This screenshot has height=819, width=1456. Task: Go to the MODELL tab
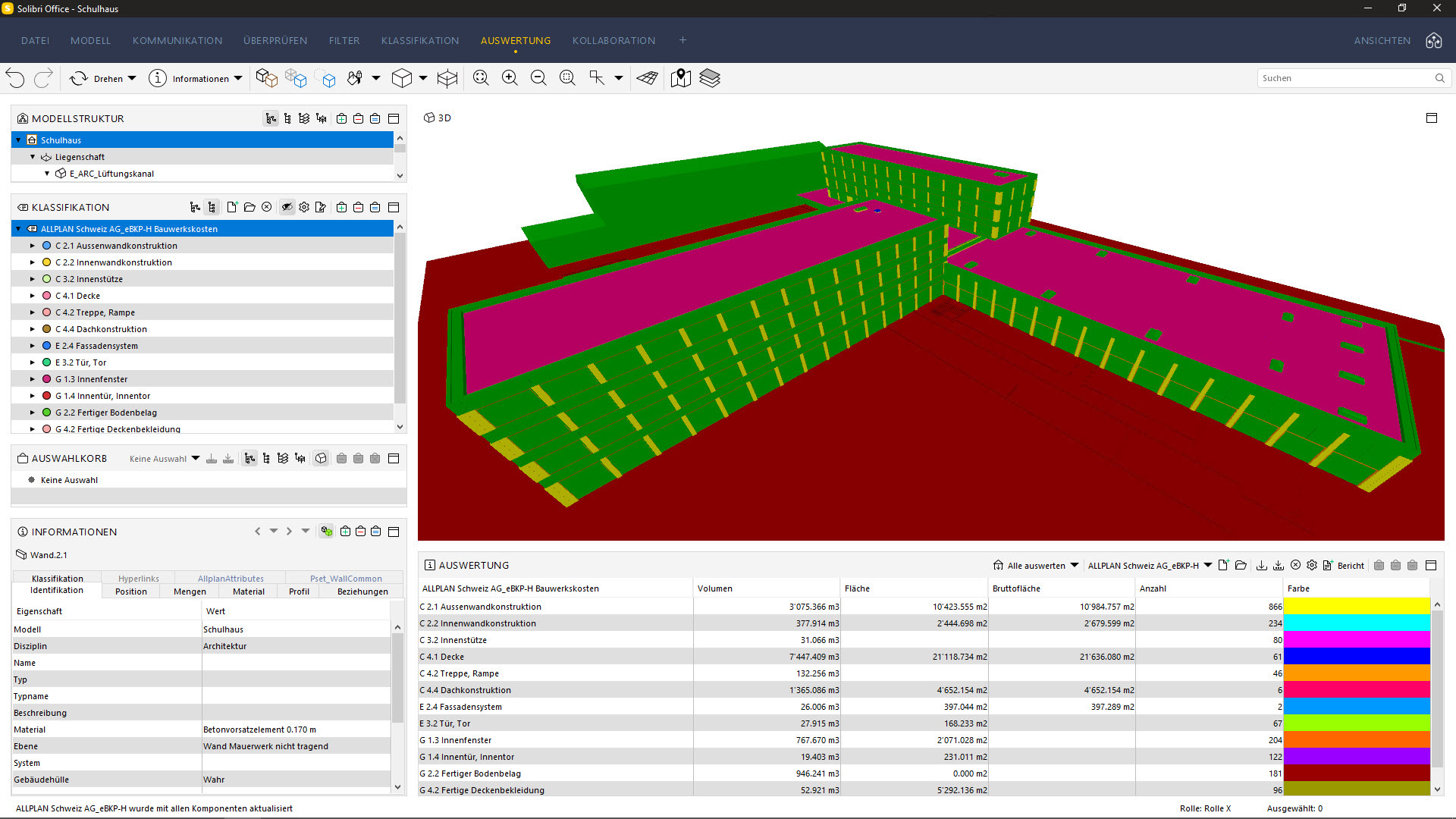click(x=90, y=41)
